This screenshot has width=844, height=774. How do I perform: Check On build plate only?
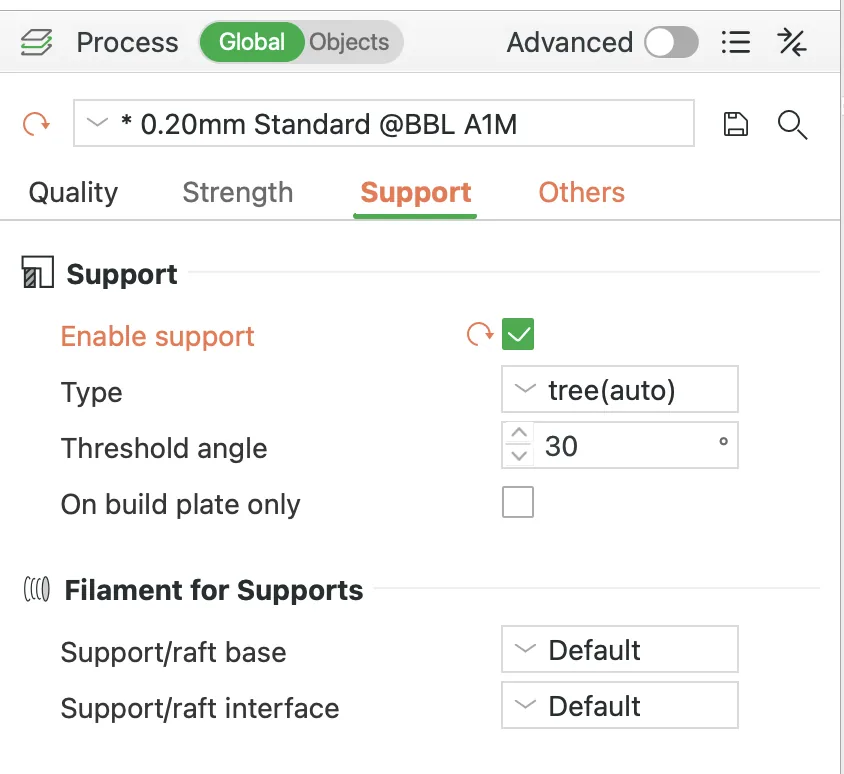click(x=518, y=502)
